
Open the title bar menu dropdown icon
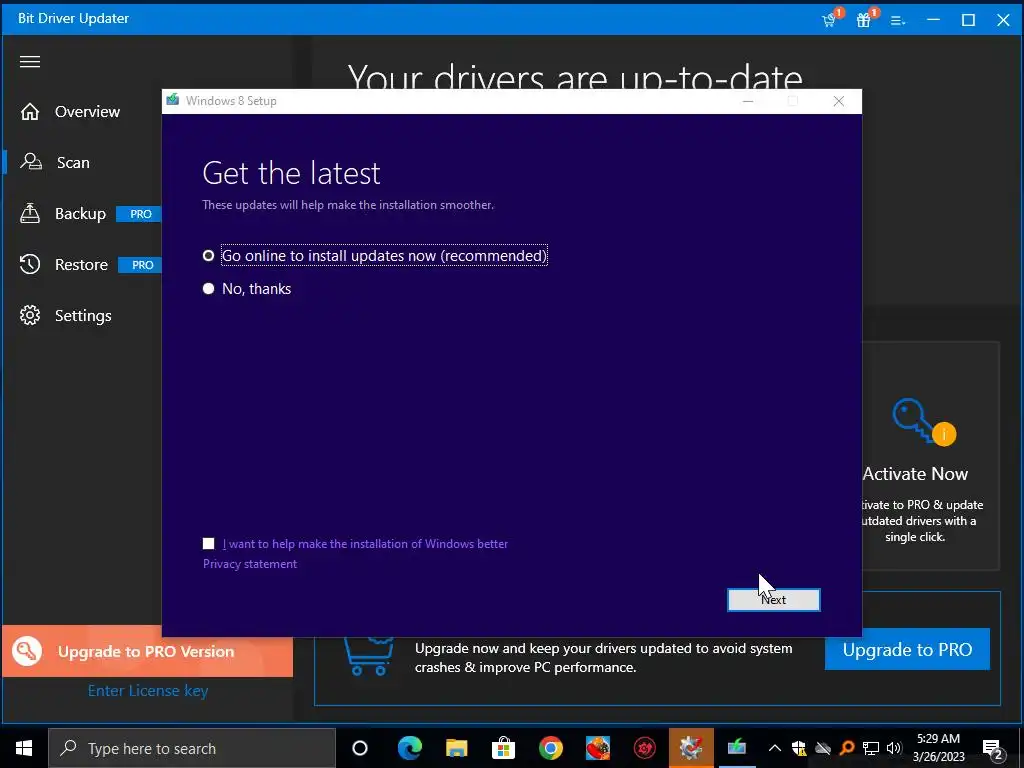click(898, 21)
